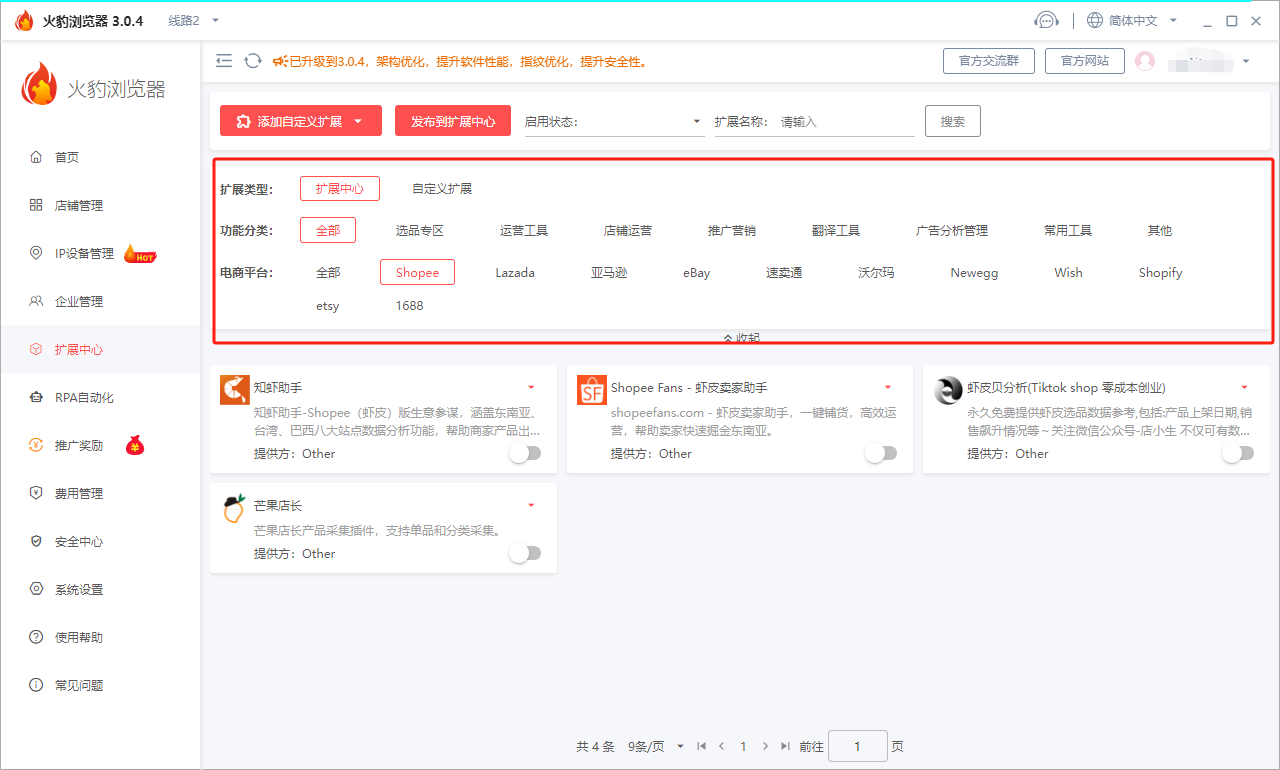Enable the Shopee Fans extension toggle
Screen dimensions: 1280x770
pos(881,453)
